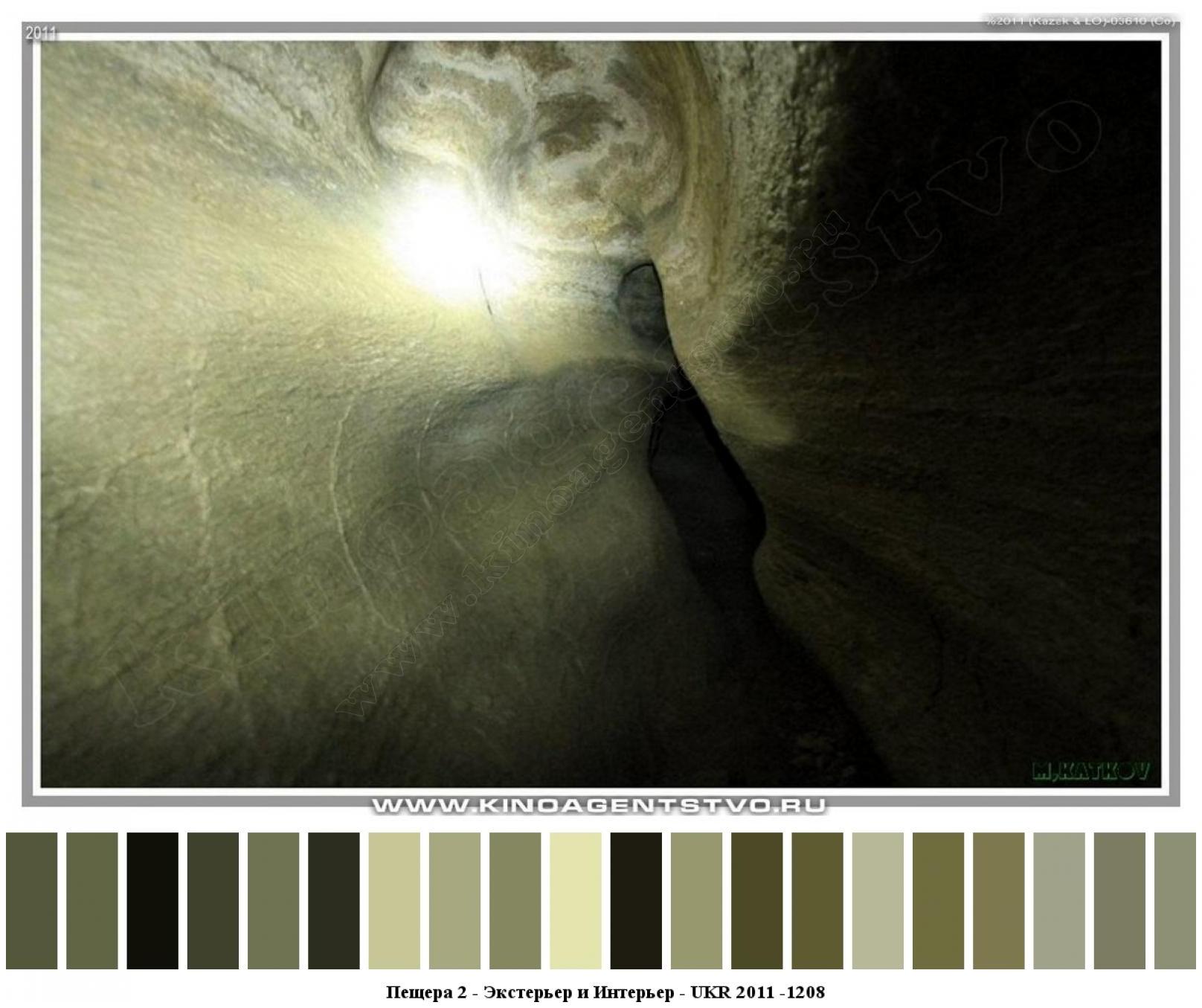This screenshot has width=1202, height=1008.
Task: Click the Kazek & LO copyright text
Action: pos(1081,21)
